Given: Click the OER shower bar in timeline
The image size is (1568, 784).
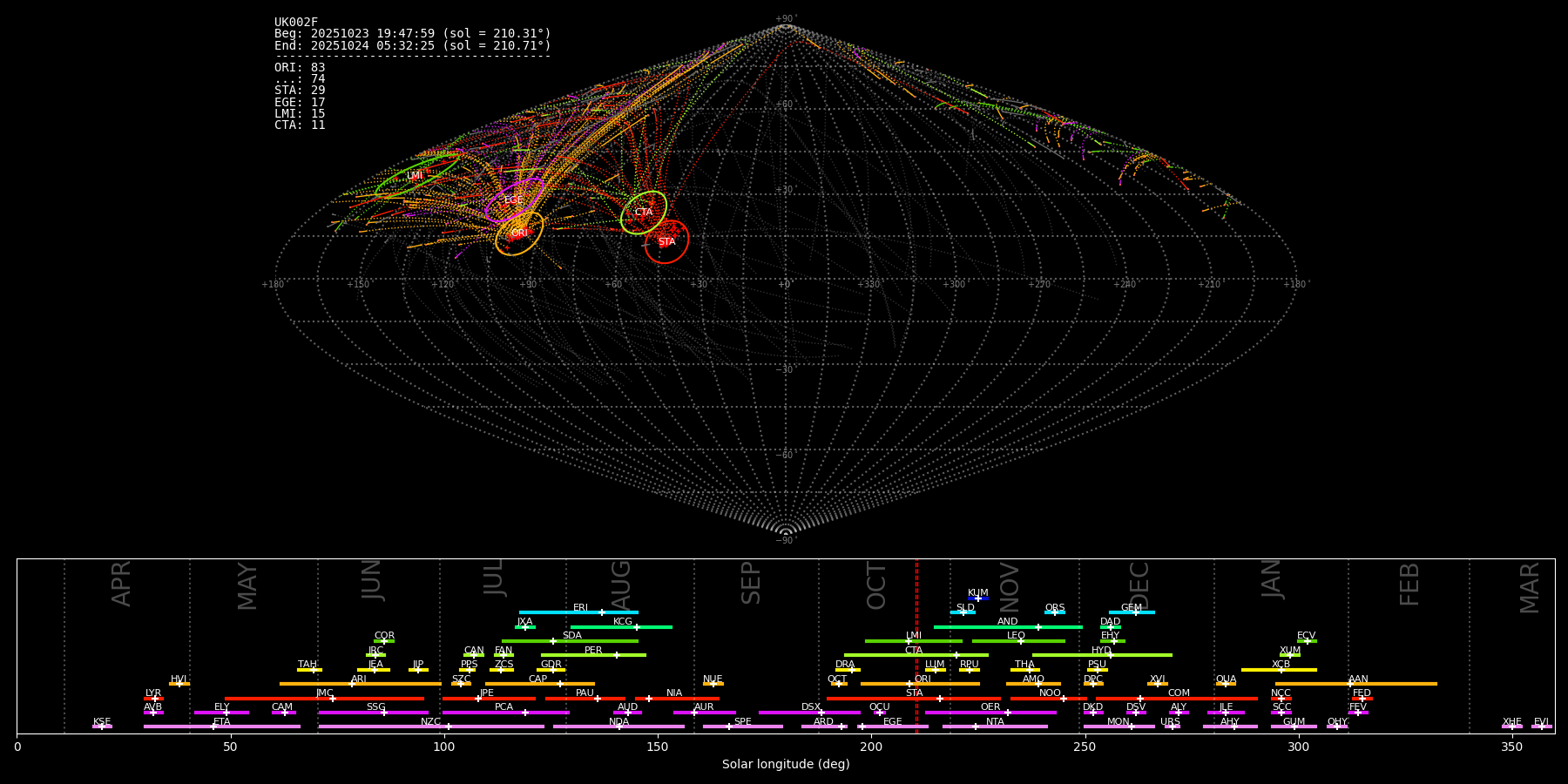Looking at the screenshot, I should click(990, 713).
